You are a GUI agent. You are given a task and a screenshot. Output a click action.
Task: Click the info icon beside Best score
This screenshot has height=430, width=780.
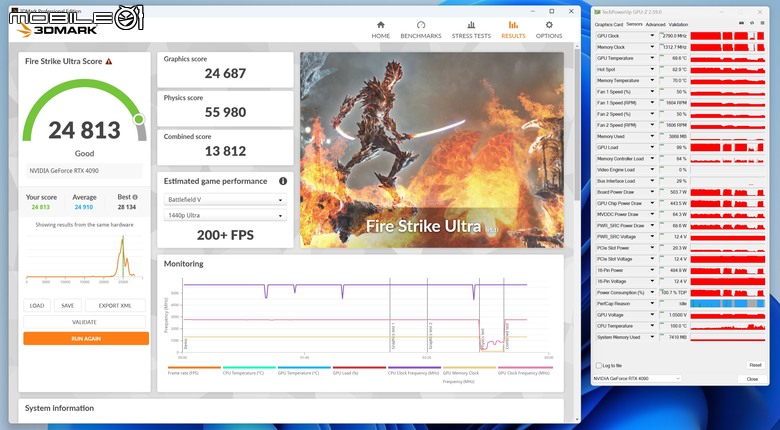pyautogui.click(x=135, y=197)
